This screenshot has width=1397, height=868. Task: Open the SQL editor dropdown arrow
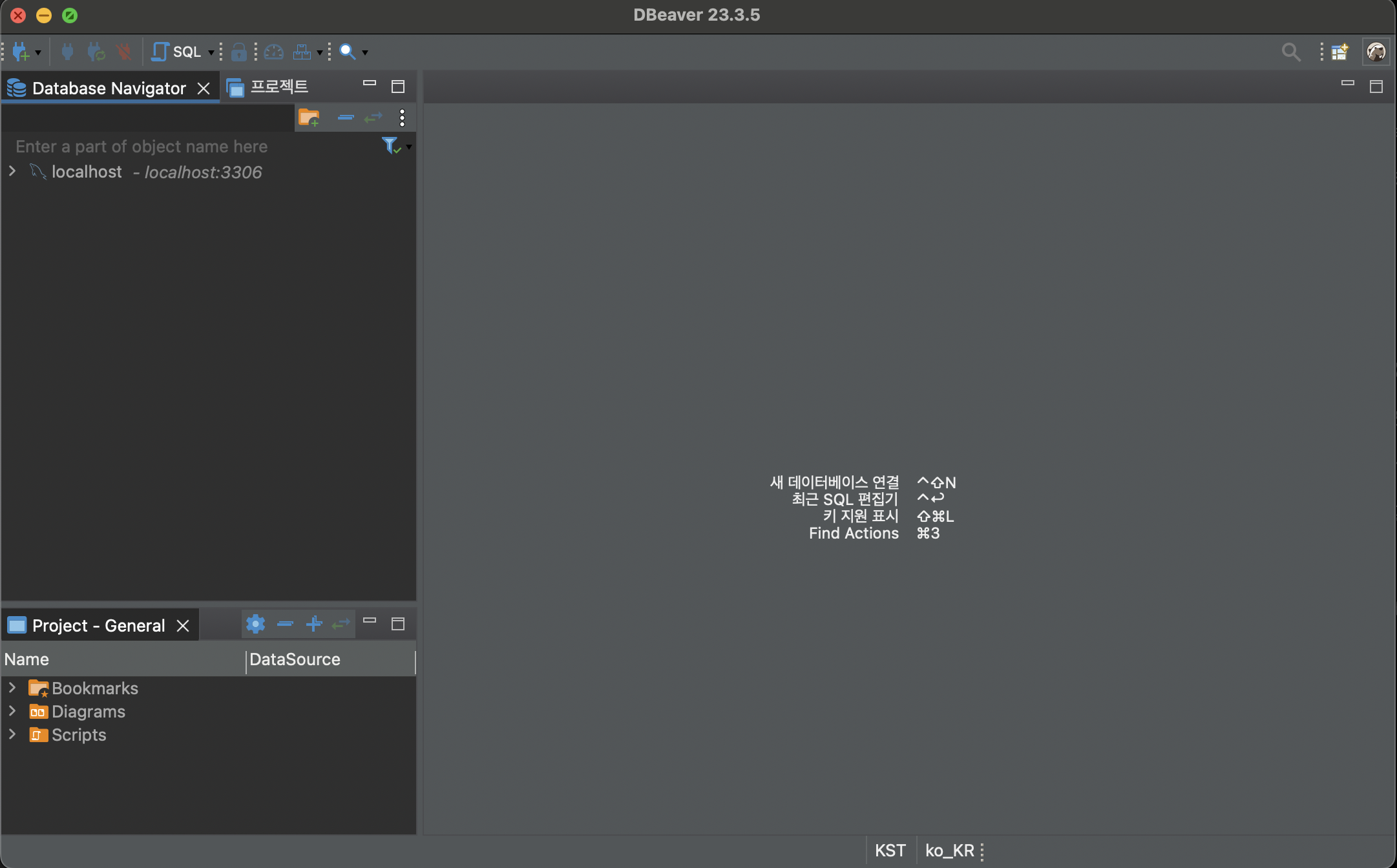(211, 52)
